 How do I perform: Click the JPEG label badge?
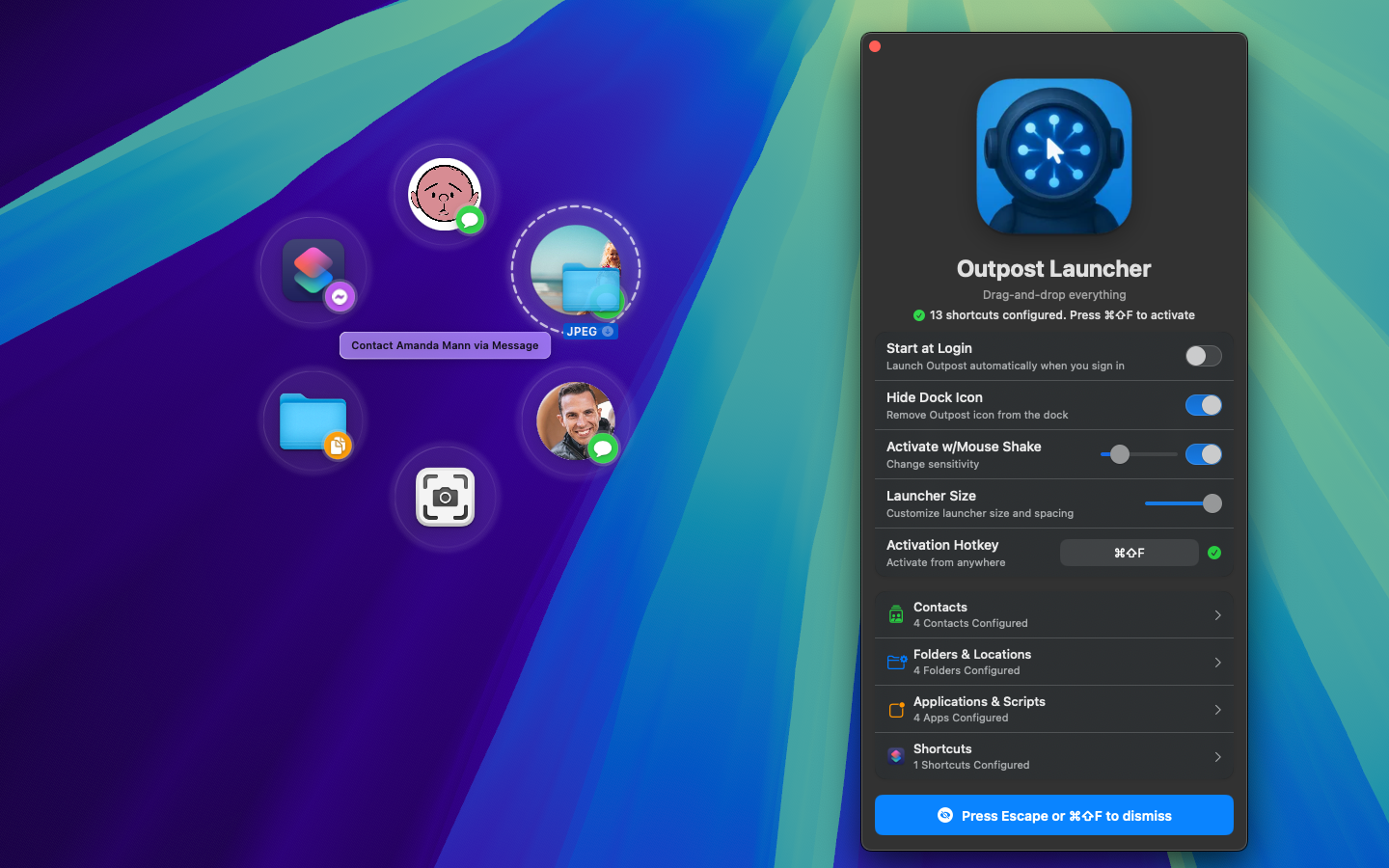pos(589,331)
